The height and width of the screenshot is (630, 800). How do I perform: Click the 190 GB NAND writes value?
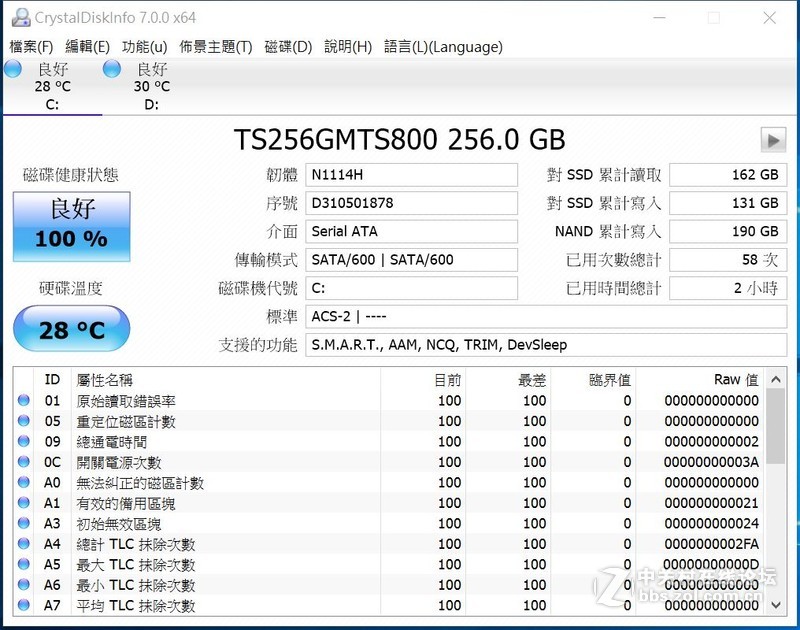point(728,232)
